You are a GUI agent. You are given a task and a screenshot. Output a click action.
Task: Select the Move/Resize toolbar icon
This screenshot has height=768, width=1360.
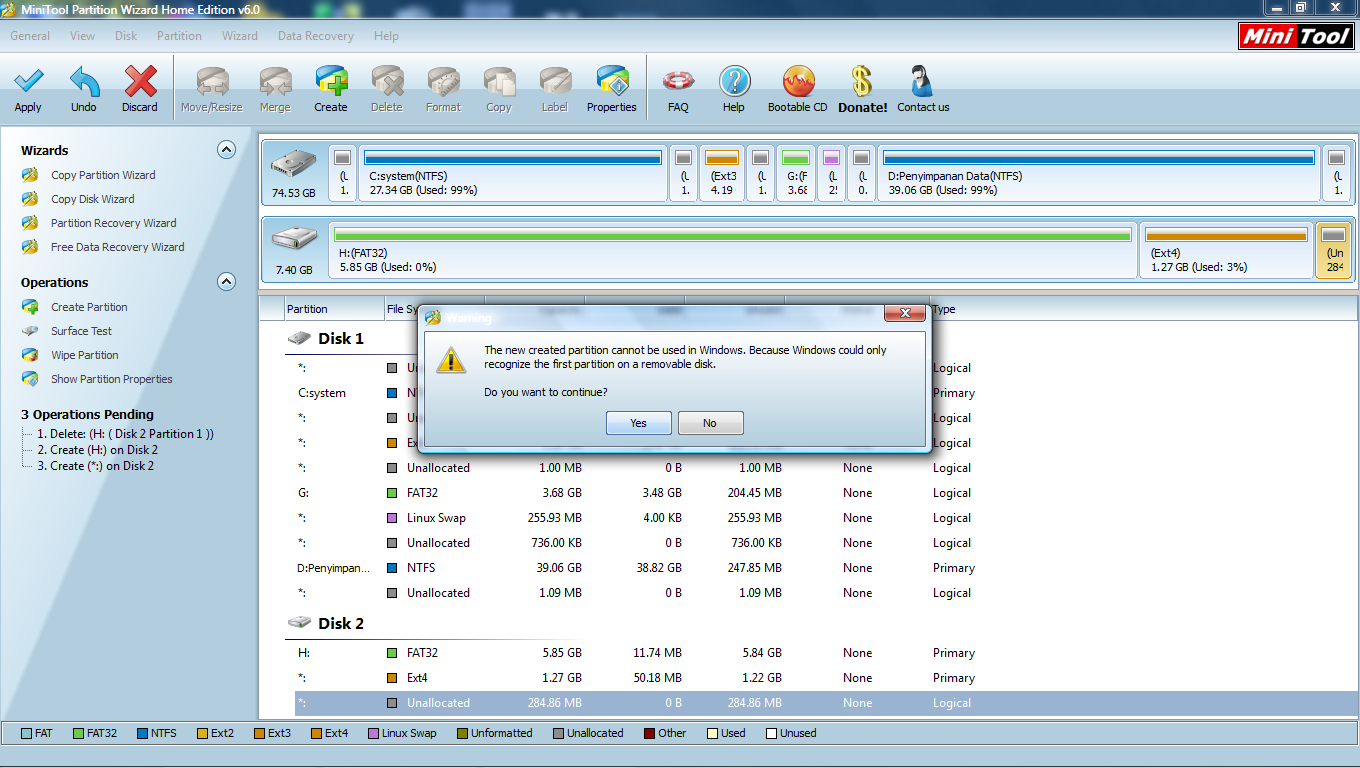(211, 81)
